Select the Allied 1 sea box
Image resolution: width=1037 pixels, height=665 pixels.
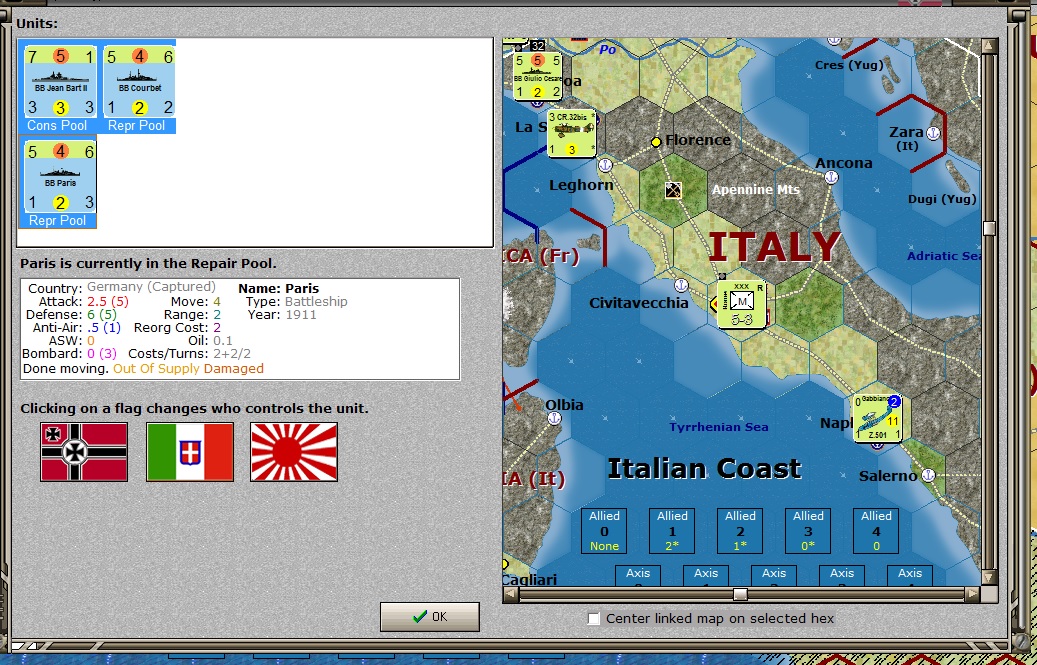(673, 531)
